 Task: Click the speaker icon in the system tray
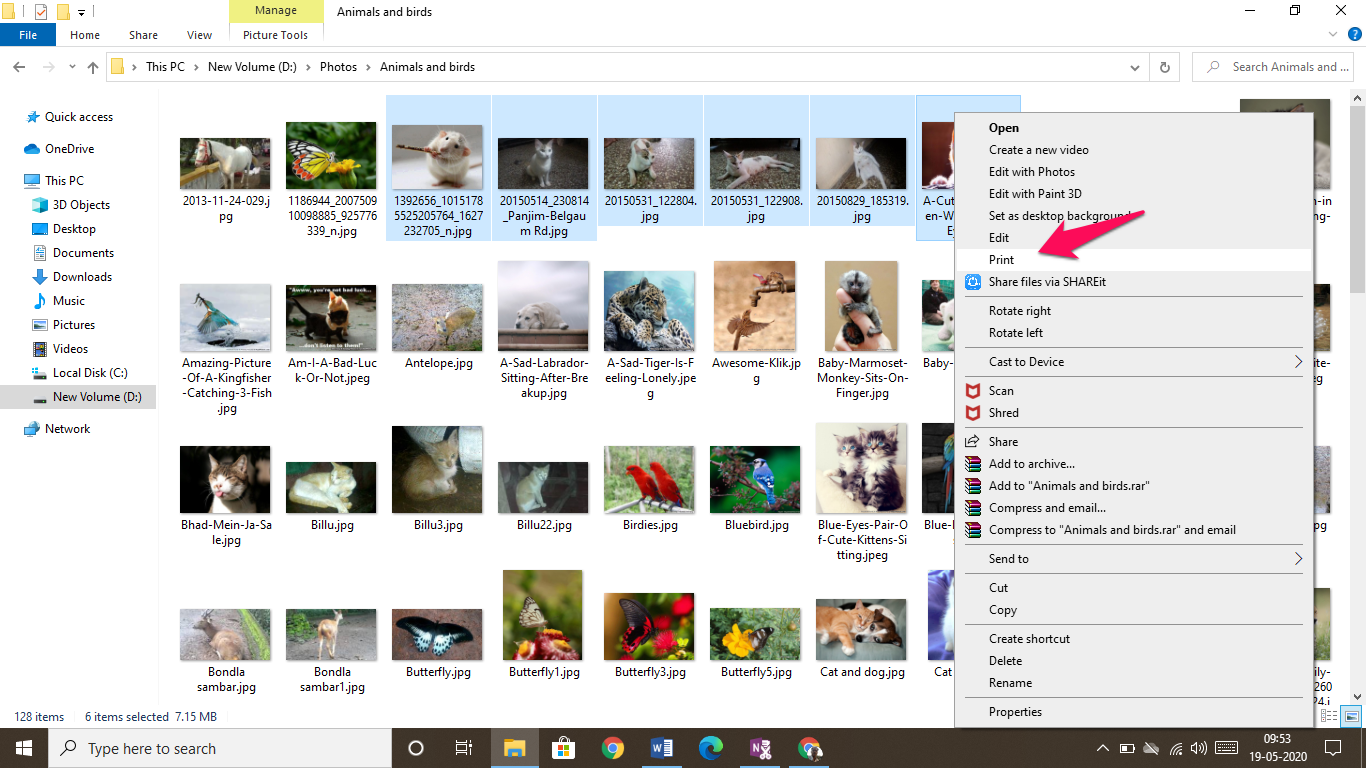tap(1196, 747)
